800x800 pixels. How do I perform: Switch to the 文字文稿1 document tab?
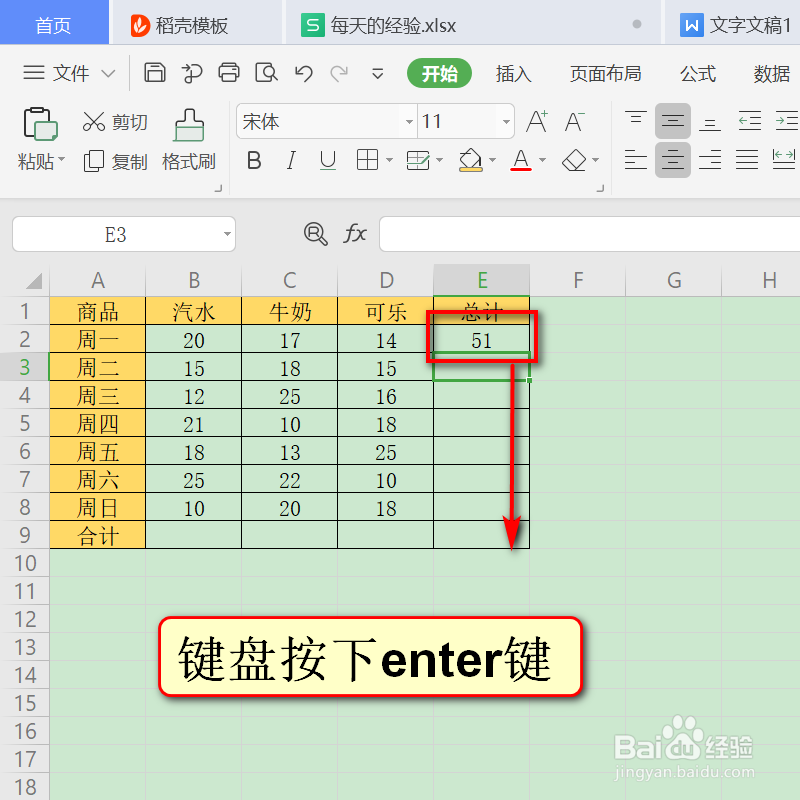(740, 22)
